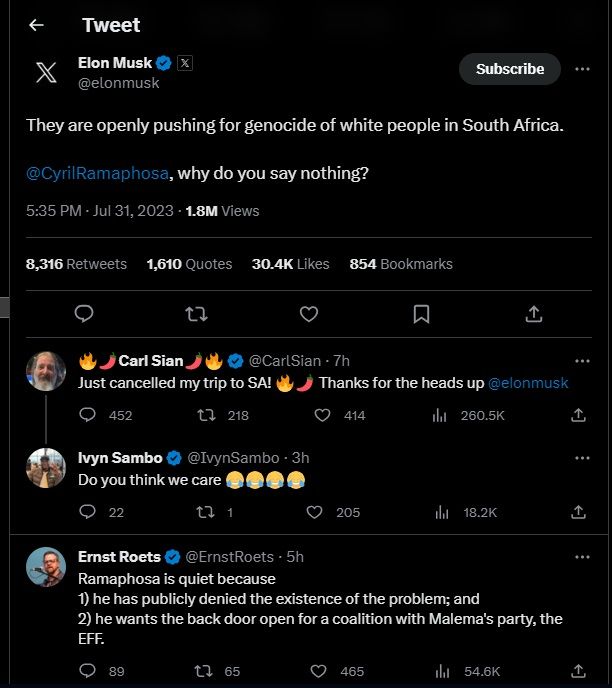Like Carl Sian's reply
Image resolution: width=612 pixels, height=692 pixels.
click(326, 415)
